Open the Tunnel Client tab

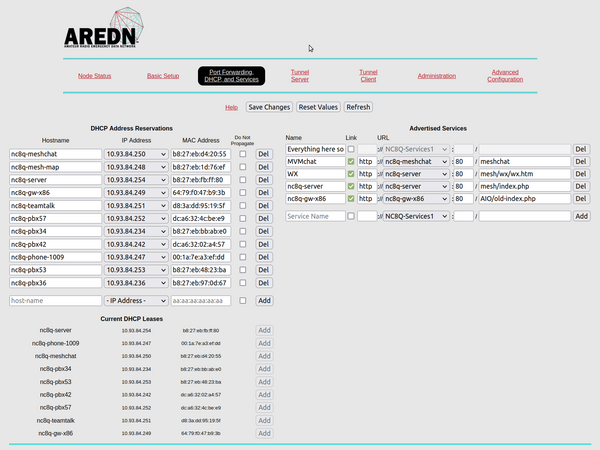(368, 76)
